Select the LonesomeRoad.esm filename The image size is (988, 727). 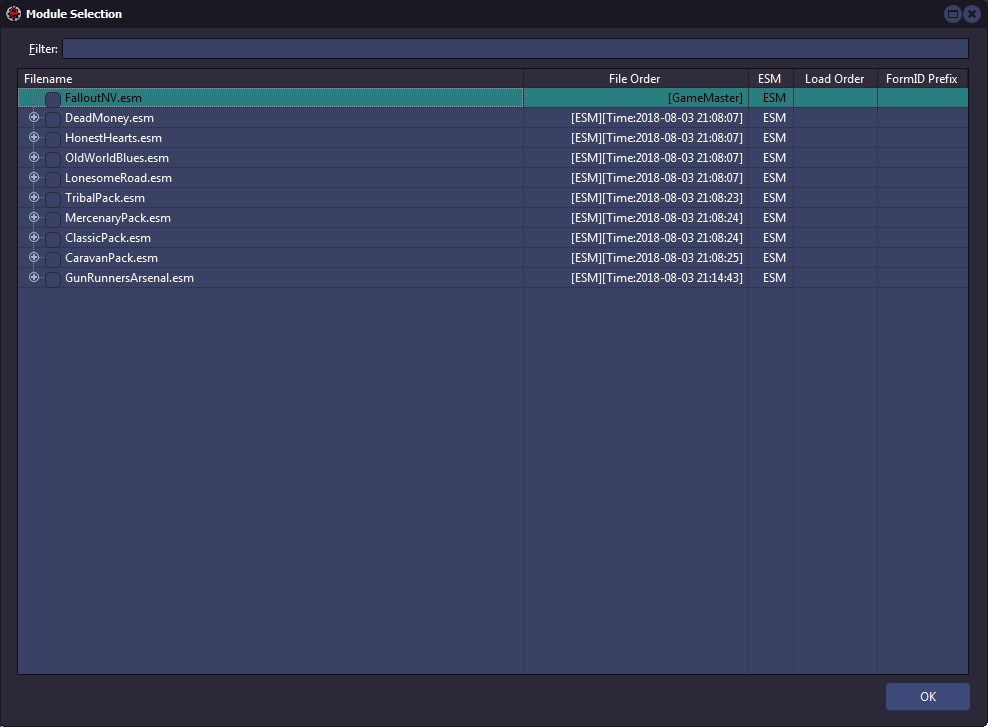[x=118, y=178]
